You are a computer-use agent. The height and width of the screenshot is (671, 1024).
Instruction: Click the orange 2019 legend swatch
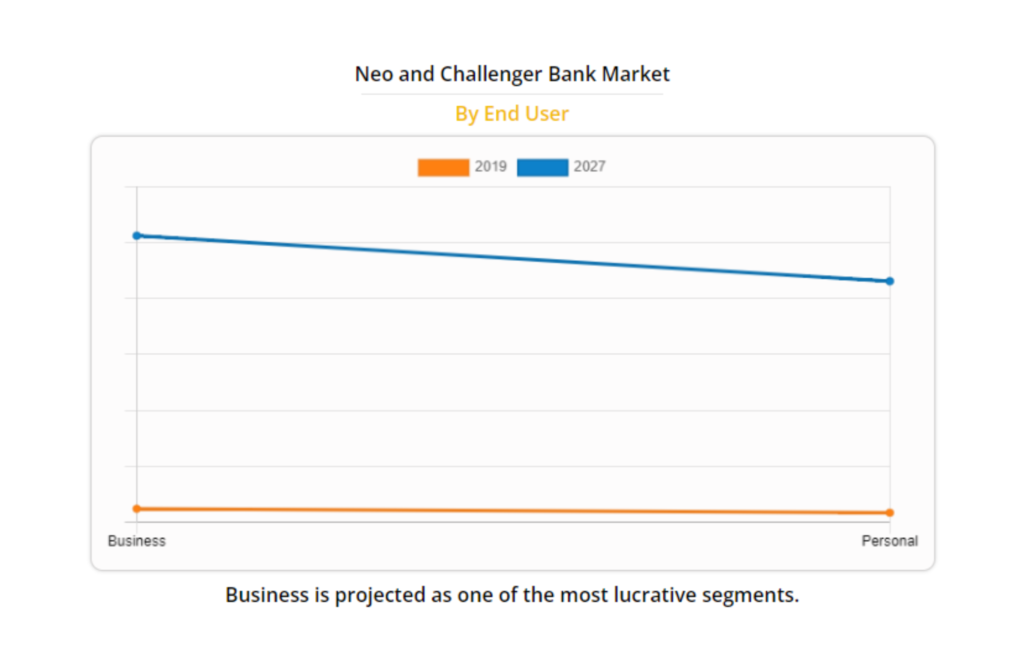(x=443, y=167)
